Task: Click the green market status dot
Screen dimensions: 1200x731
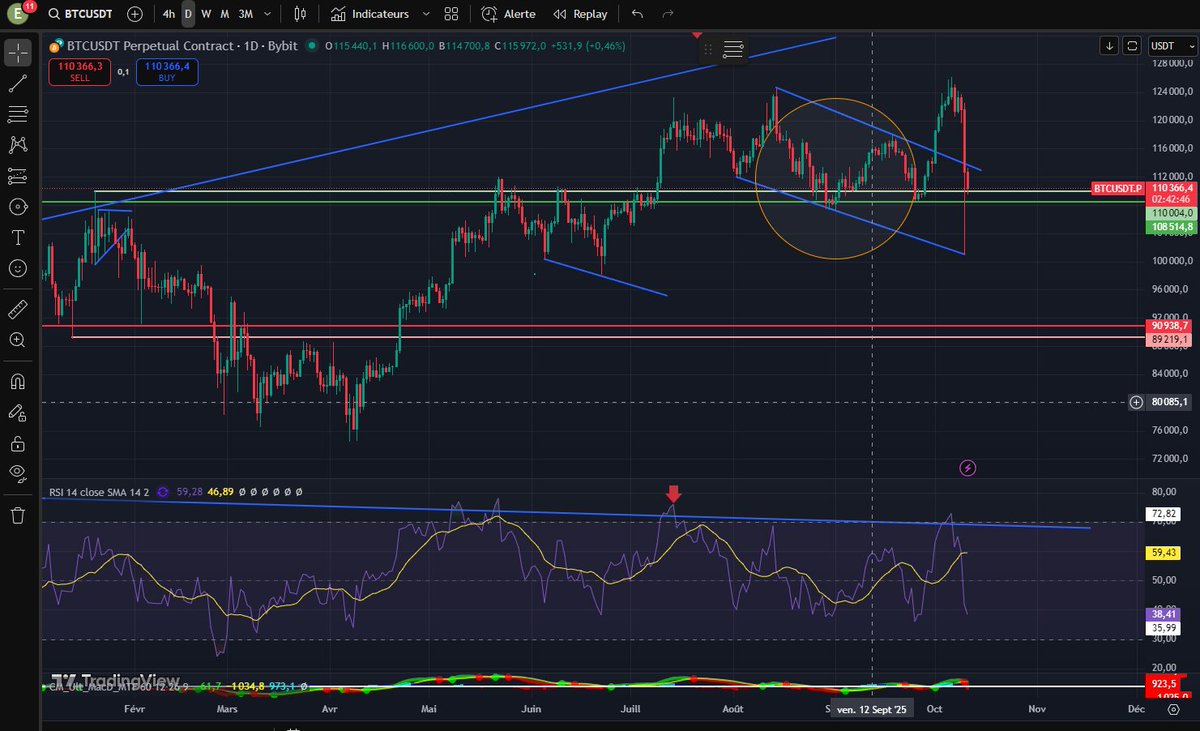Action: [x=313, y=46]
